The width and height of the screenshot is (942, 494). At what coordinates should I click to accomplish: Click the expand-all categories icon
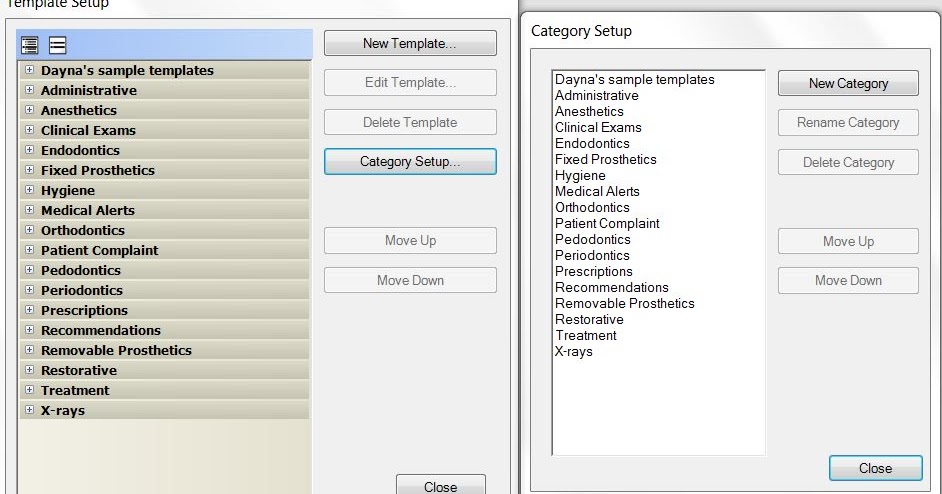29,45
